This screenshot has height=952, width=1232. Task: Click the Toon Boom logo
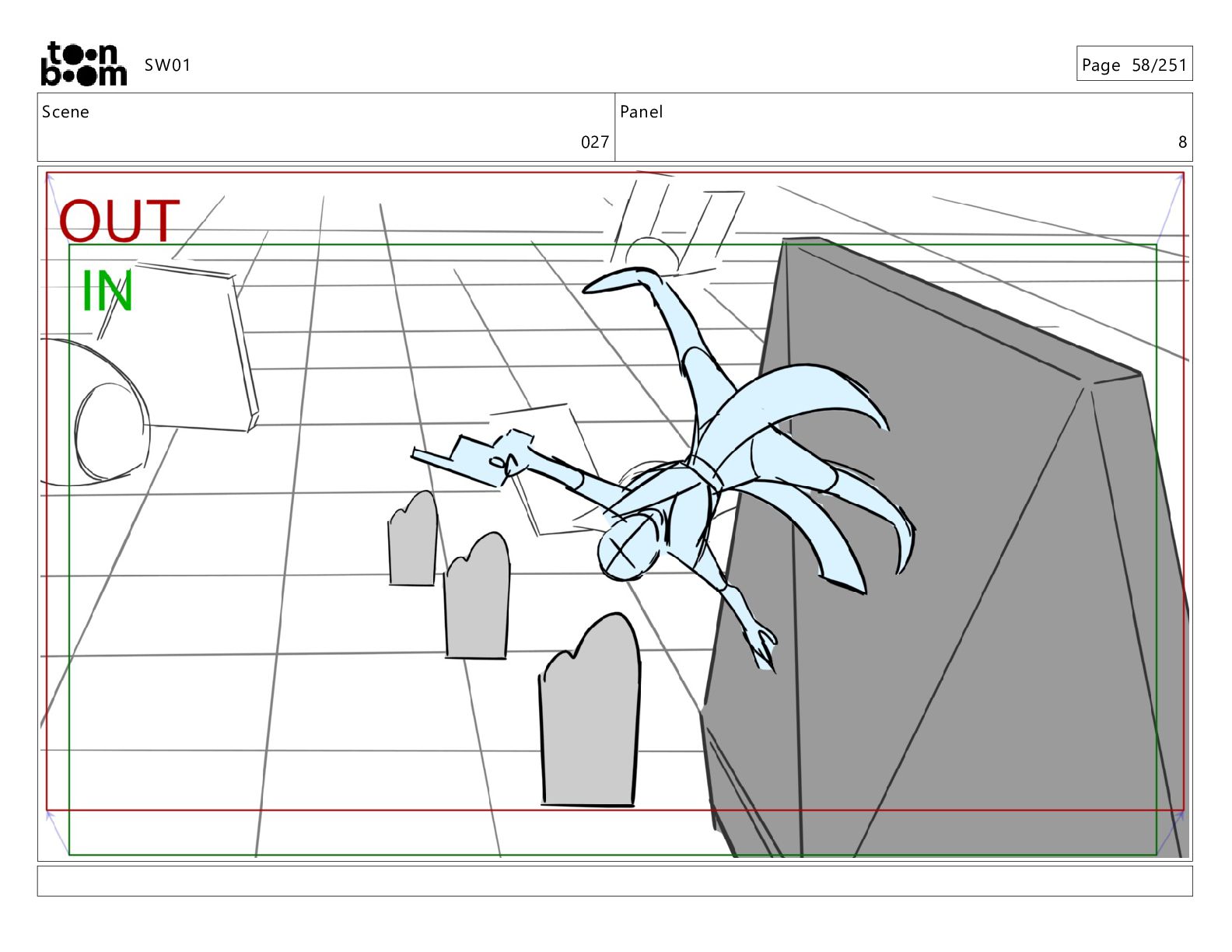point(83,64)
